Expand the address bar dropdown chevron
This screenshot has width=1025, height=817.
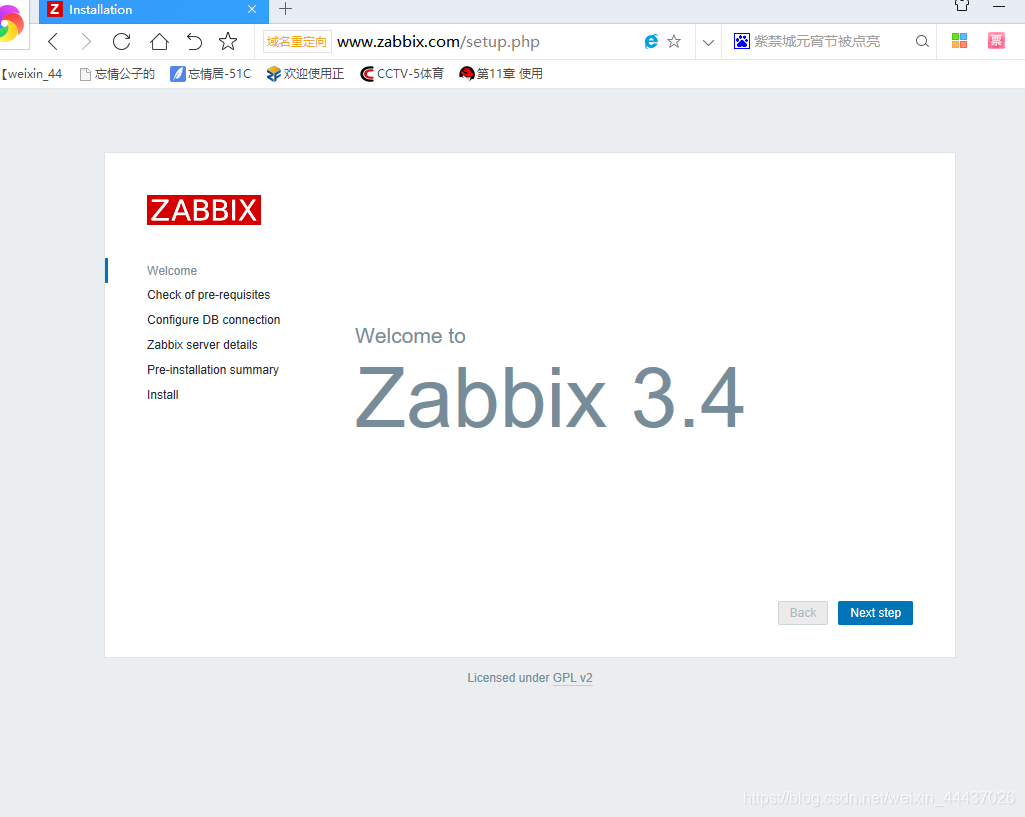pyautogui.click(x=708, y=42)
